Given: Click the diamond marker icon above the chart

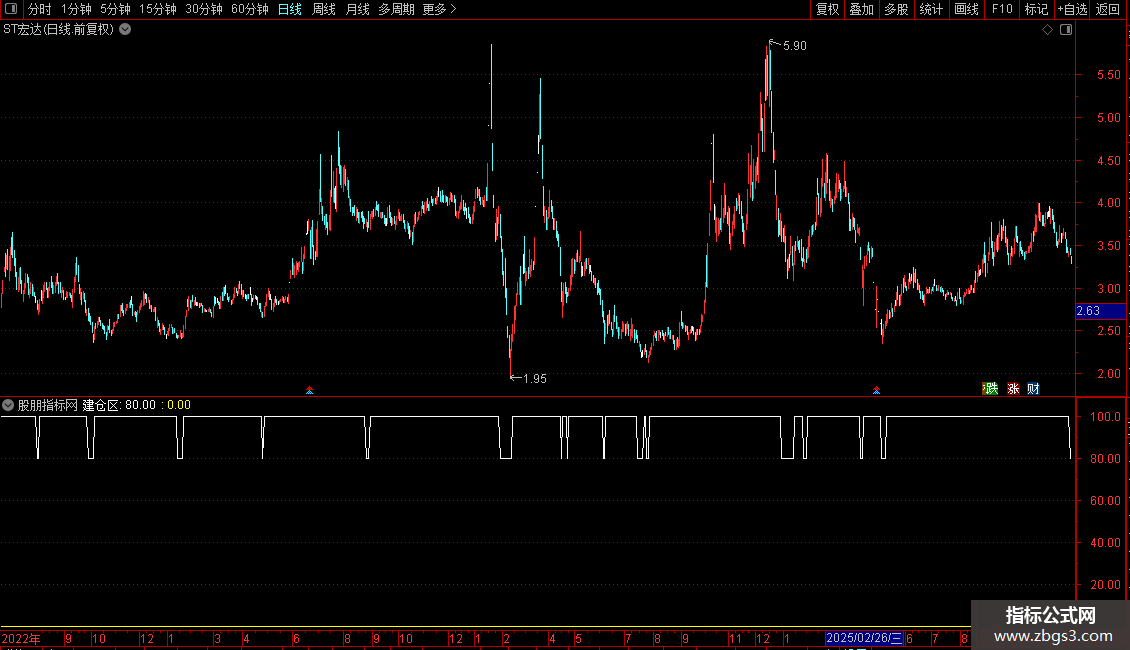Looking at the screenshot, I should [1048, 30].
